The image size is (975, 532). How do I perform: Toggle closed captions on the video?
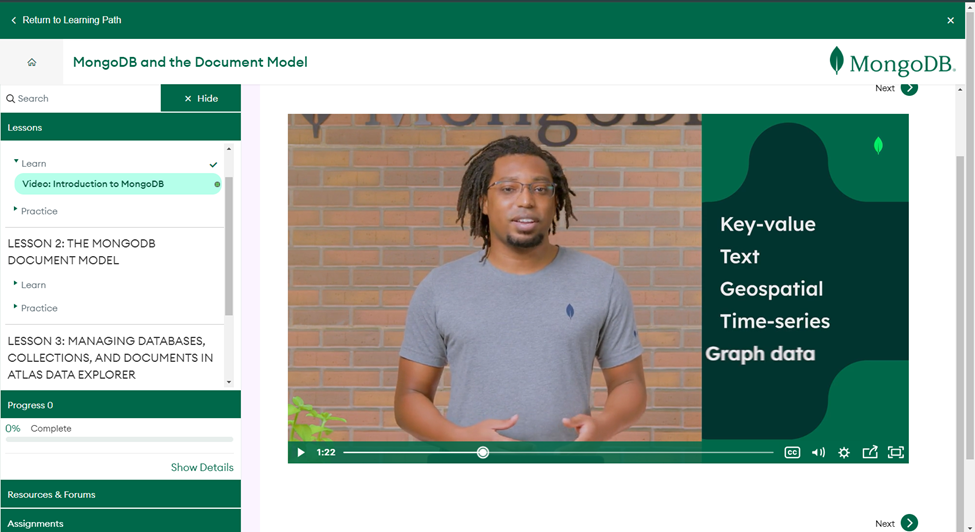click(792, 452)
